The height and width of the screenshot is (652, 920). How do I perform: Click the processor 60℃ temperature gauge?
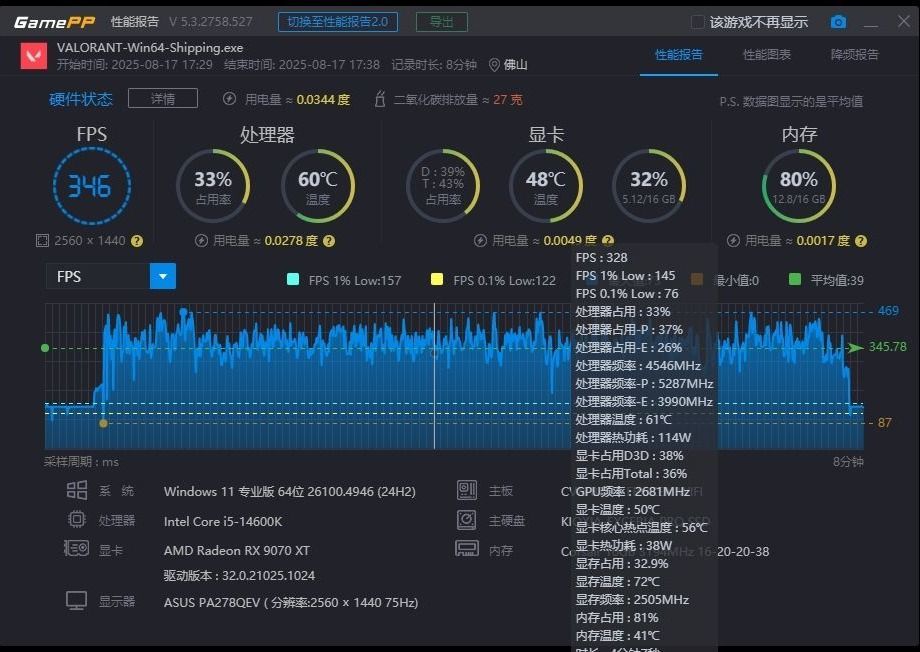(x=318, y=186)
